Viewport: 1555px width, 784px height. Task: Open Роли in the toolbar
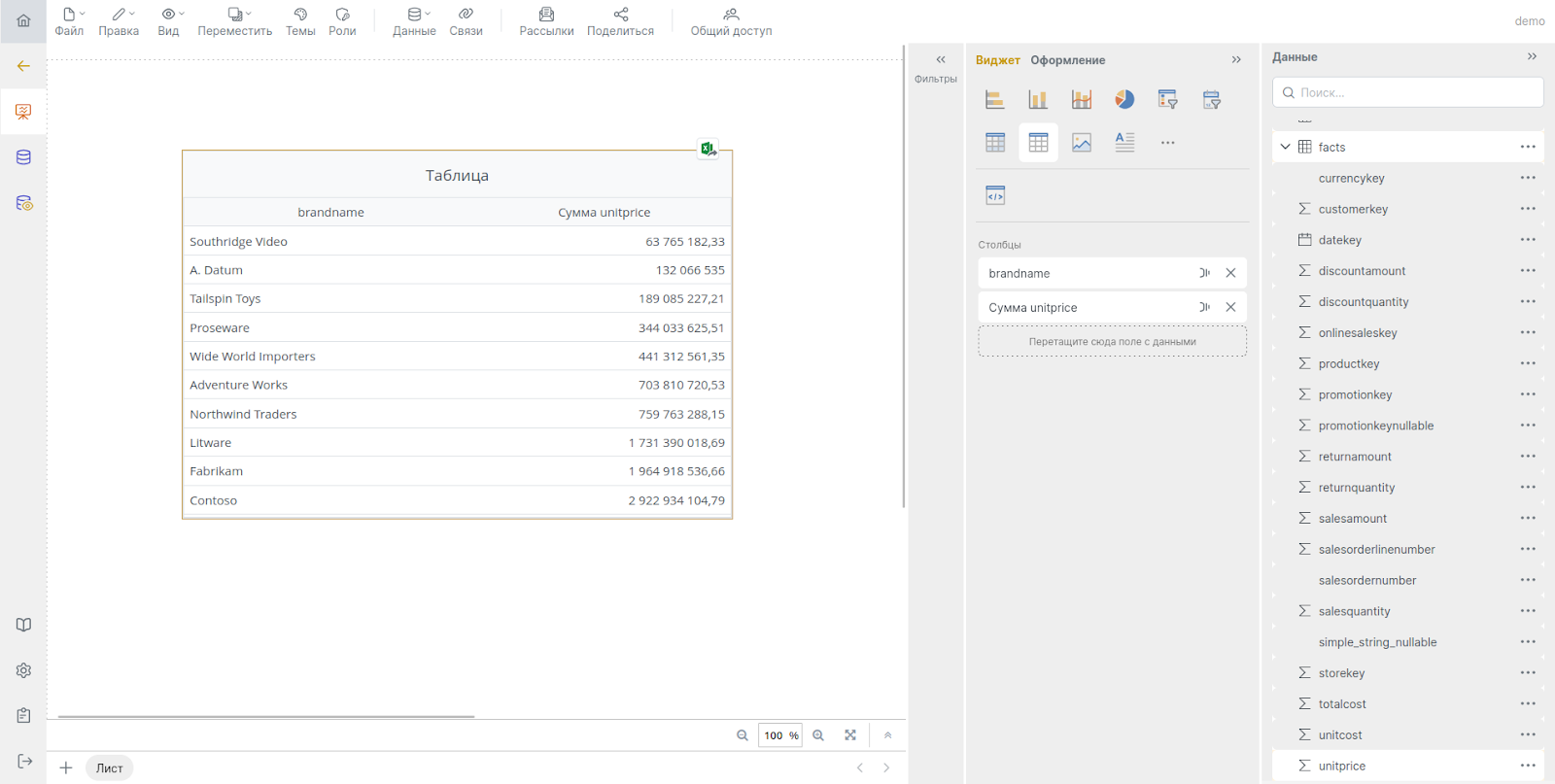(342, 21)
